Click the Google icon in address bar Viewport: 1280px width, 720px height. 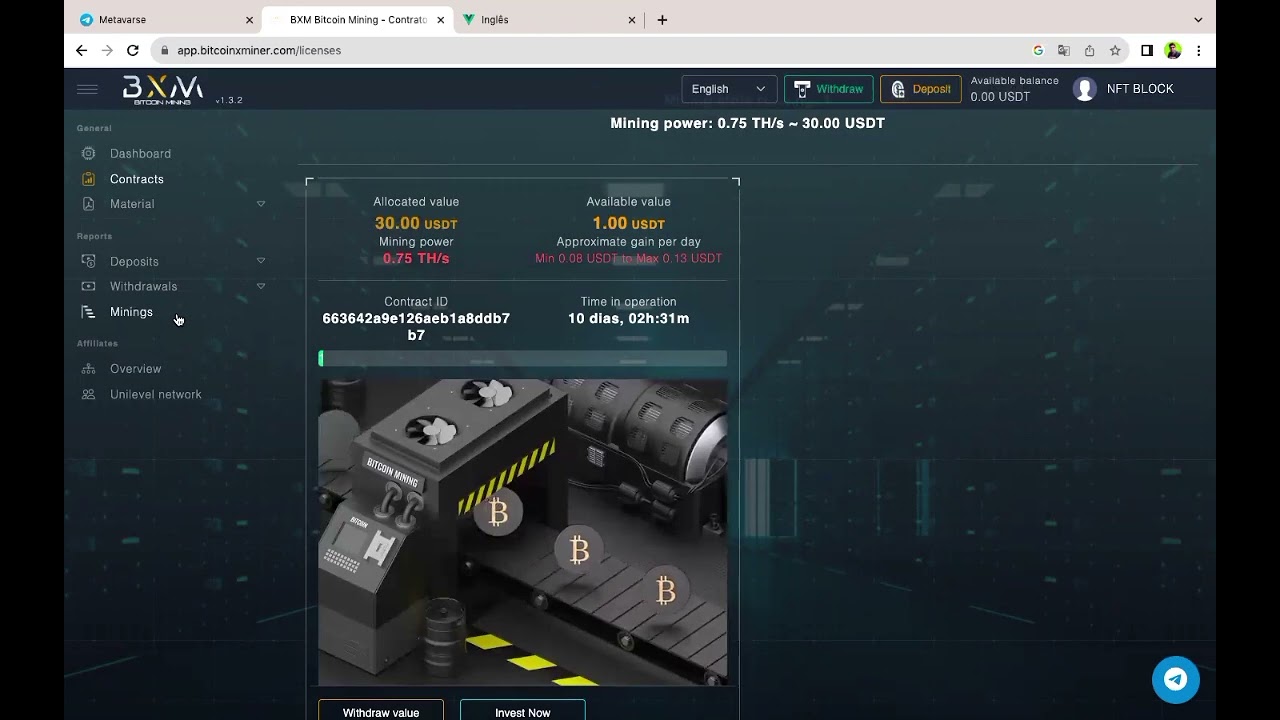click(1038, 50)
